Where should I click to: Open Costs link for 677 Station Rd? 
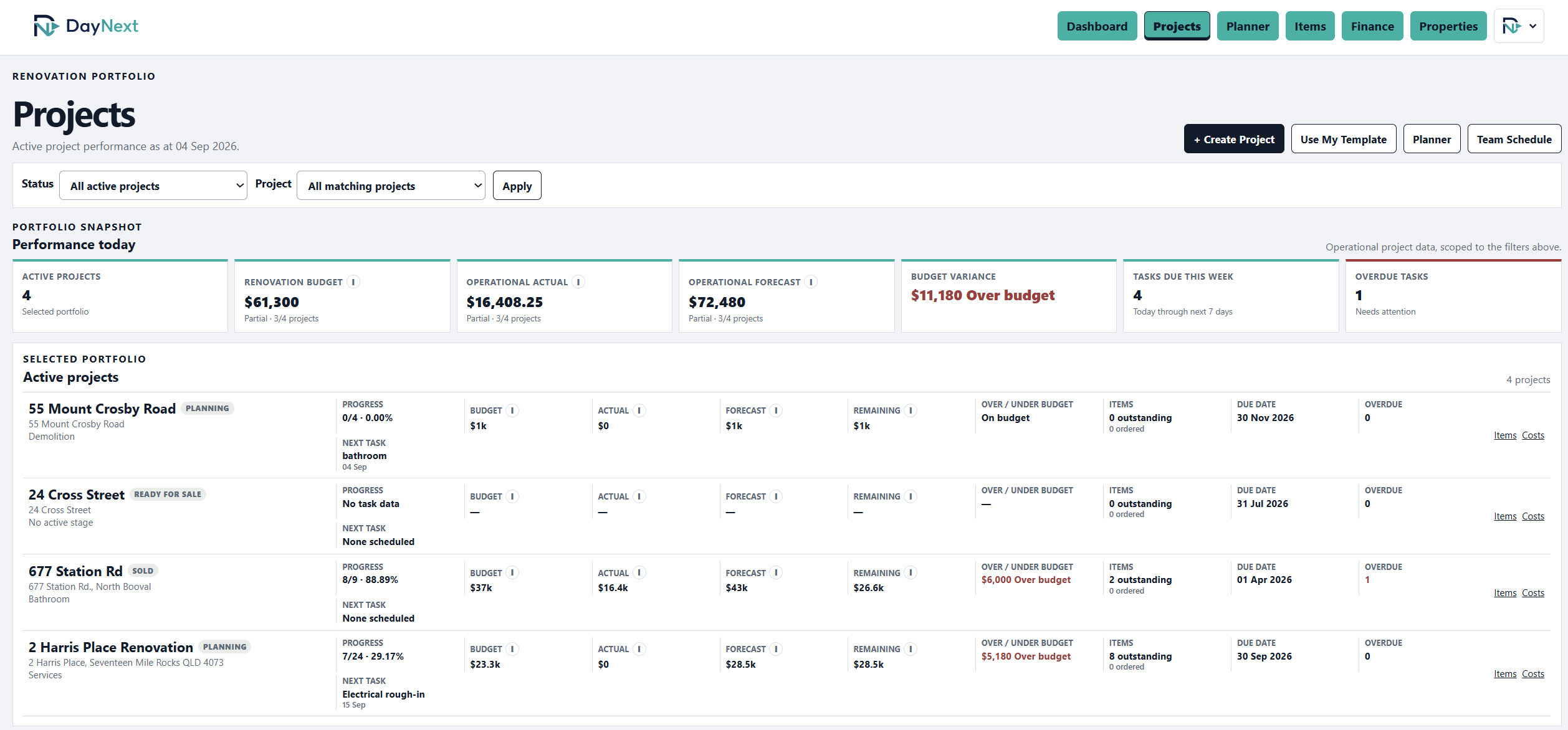tap(1533, 593)
